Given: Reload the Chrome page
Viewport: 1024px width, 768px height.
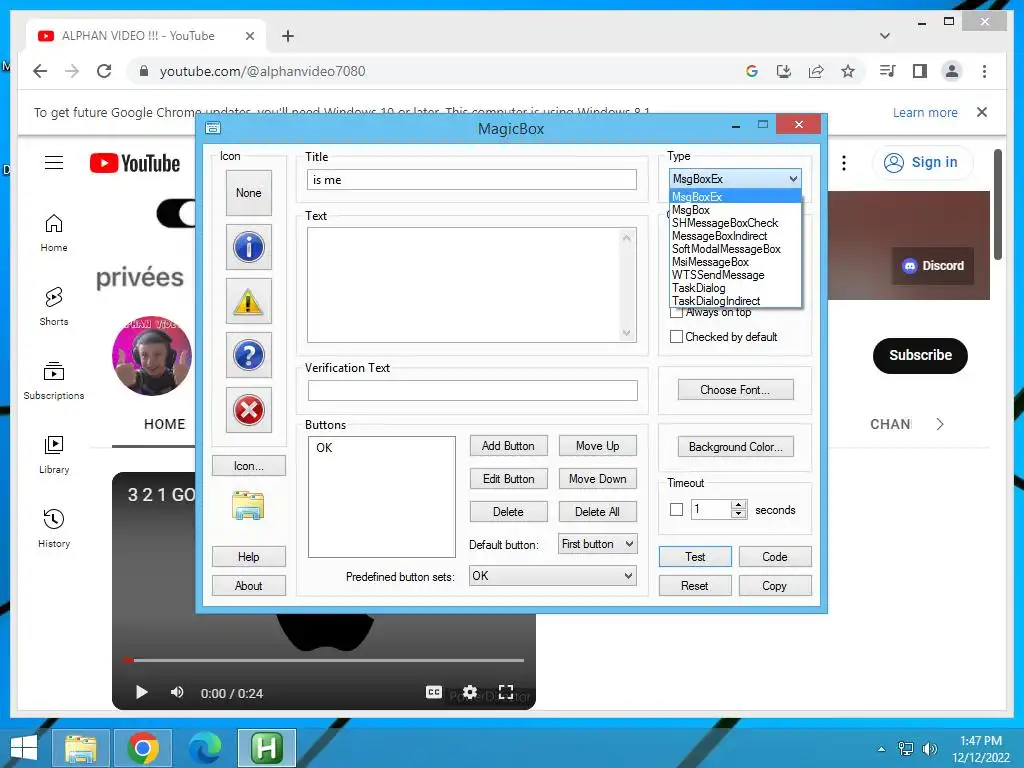Looking at the screenshot, I should [104, 71].
